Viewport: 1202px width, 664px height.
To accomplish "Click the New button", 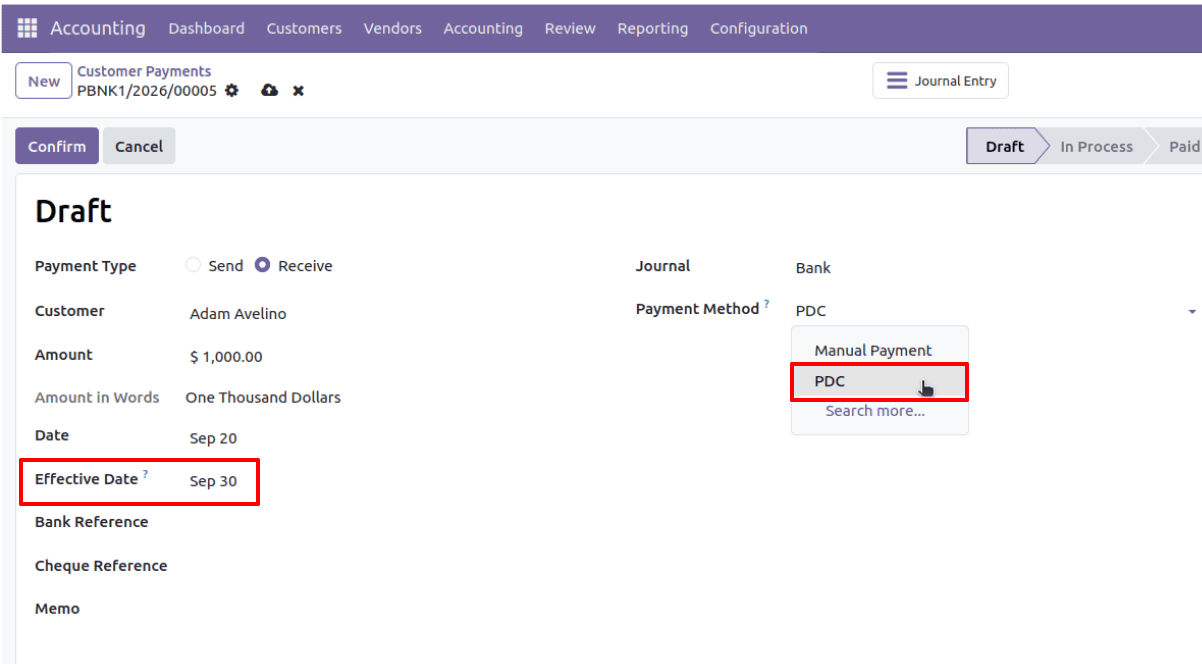I will point(44,81).
